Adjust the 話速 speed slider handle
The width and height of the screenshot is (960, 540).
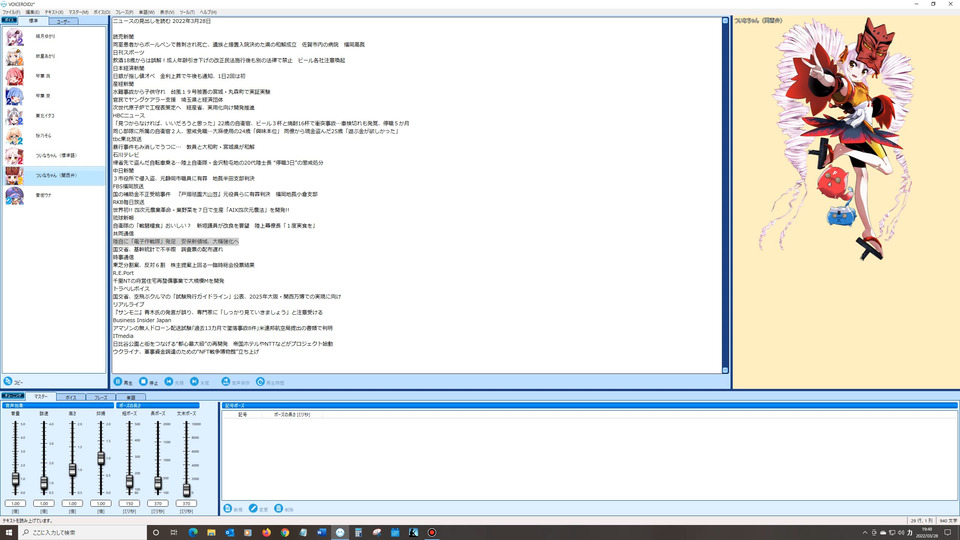[x=44, y=484]
